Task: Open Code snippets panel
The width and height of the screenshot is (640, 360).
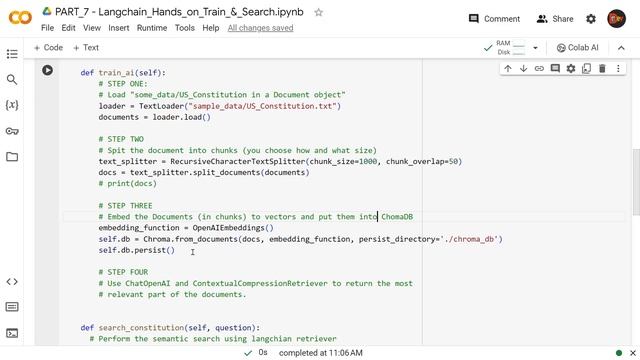Action: point(12,282)
